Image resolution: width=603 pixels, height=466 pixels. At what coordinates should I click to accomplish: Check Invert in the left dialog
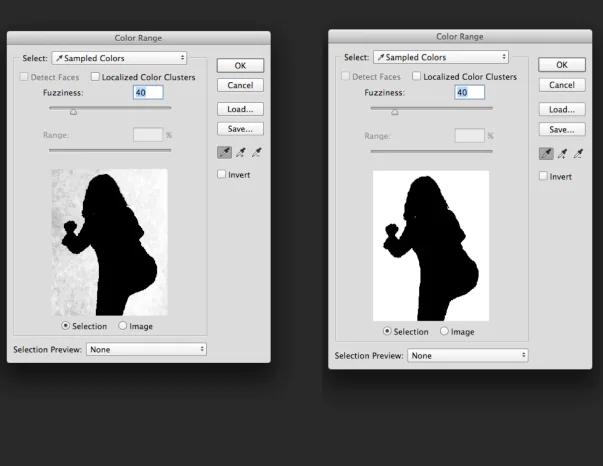coord(222,175)
